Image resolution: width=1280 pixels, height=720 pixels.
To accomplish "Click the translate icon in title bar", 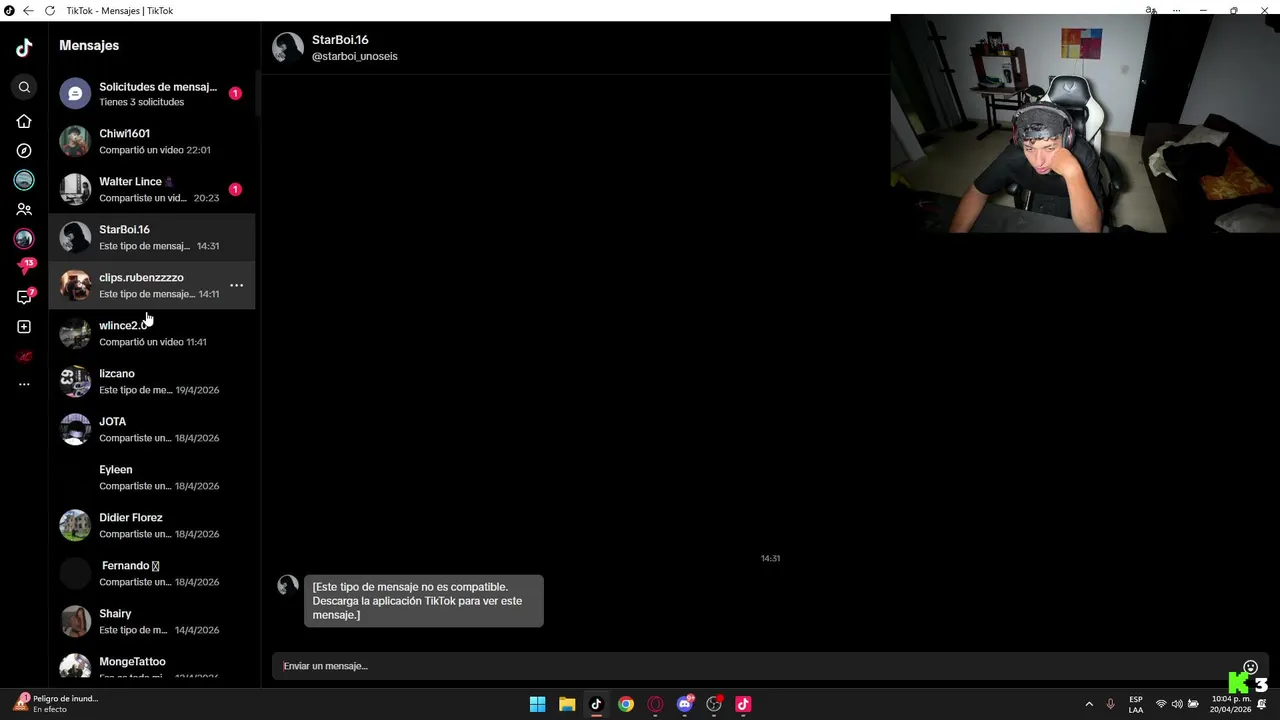I will tap(1151, 10).
